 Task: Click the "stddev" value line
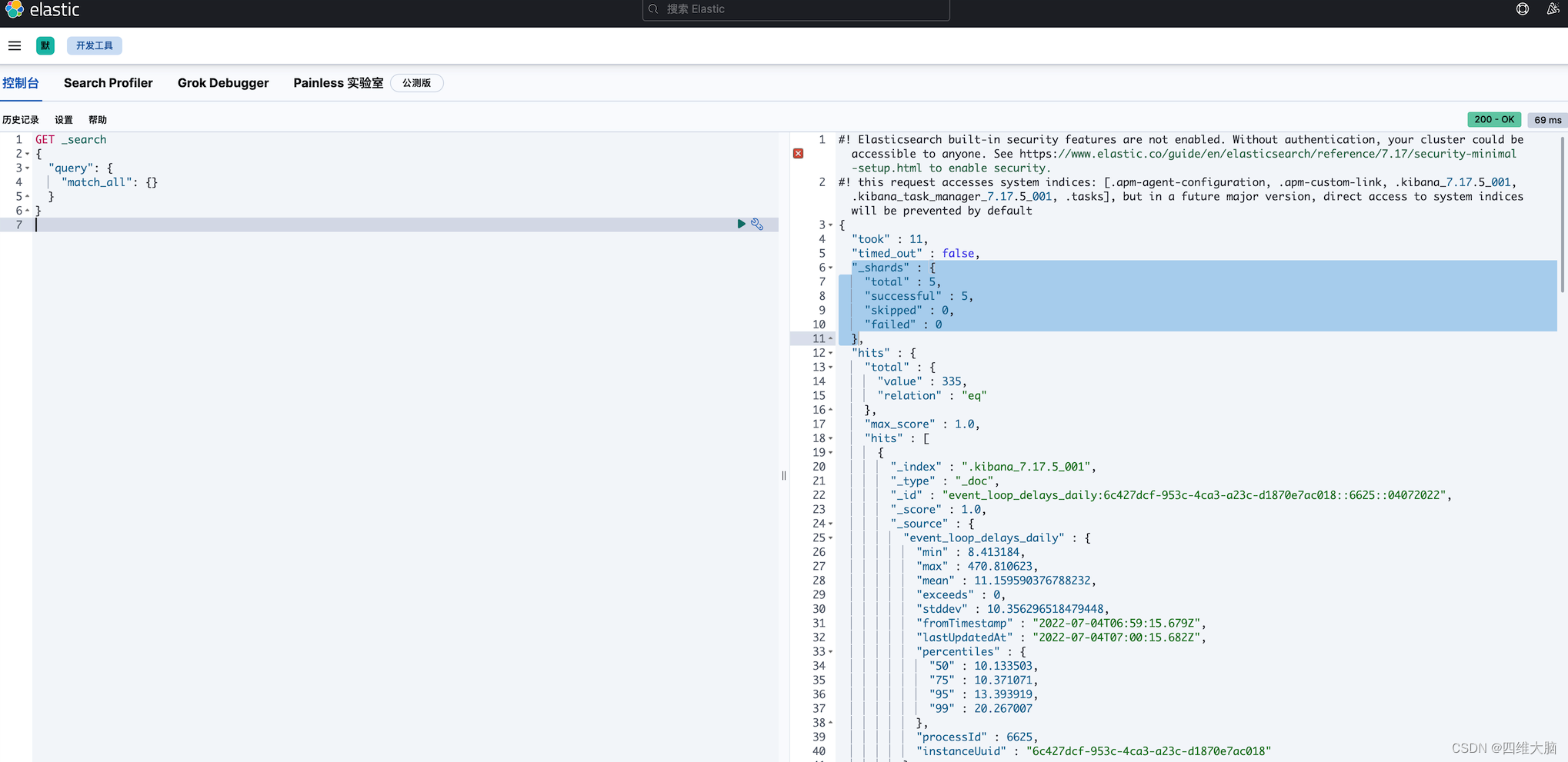coord(1013,609)
